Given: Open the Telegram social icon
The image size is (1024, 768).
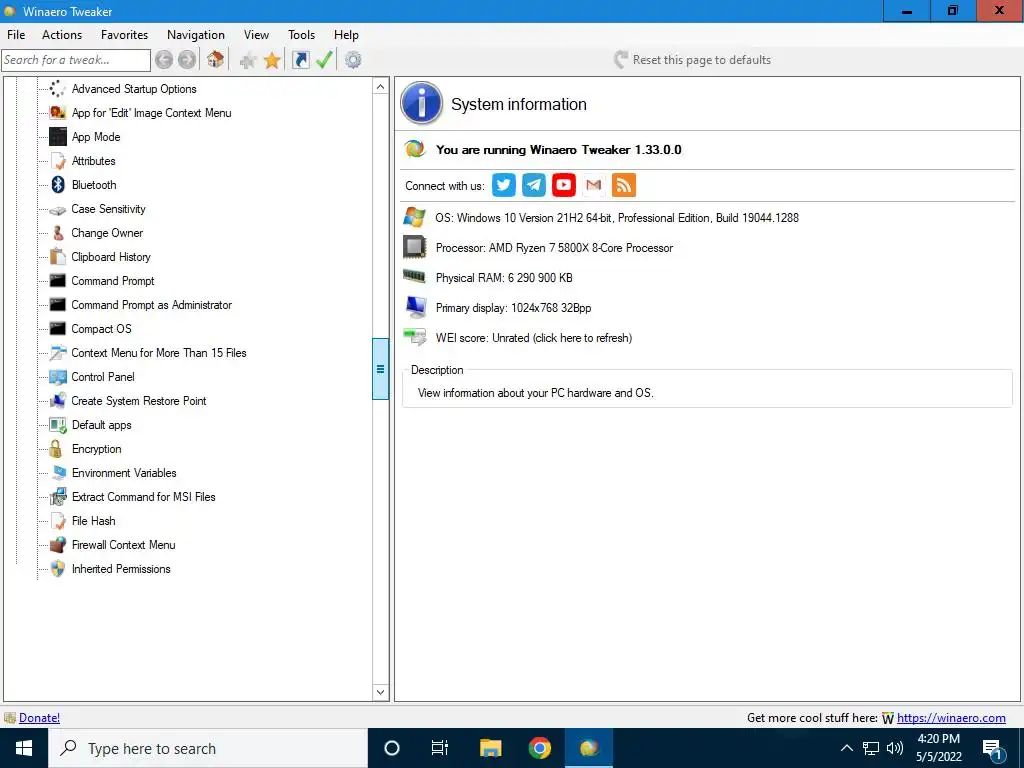Looking at the screenshot, I should point(534,185).
